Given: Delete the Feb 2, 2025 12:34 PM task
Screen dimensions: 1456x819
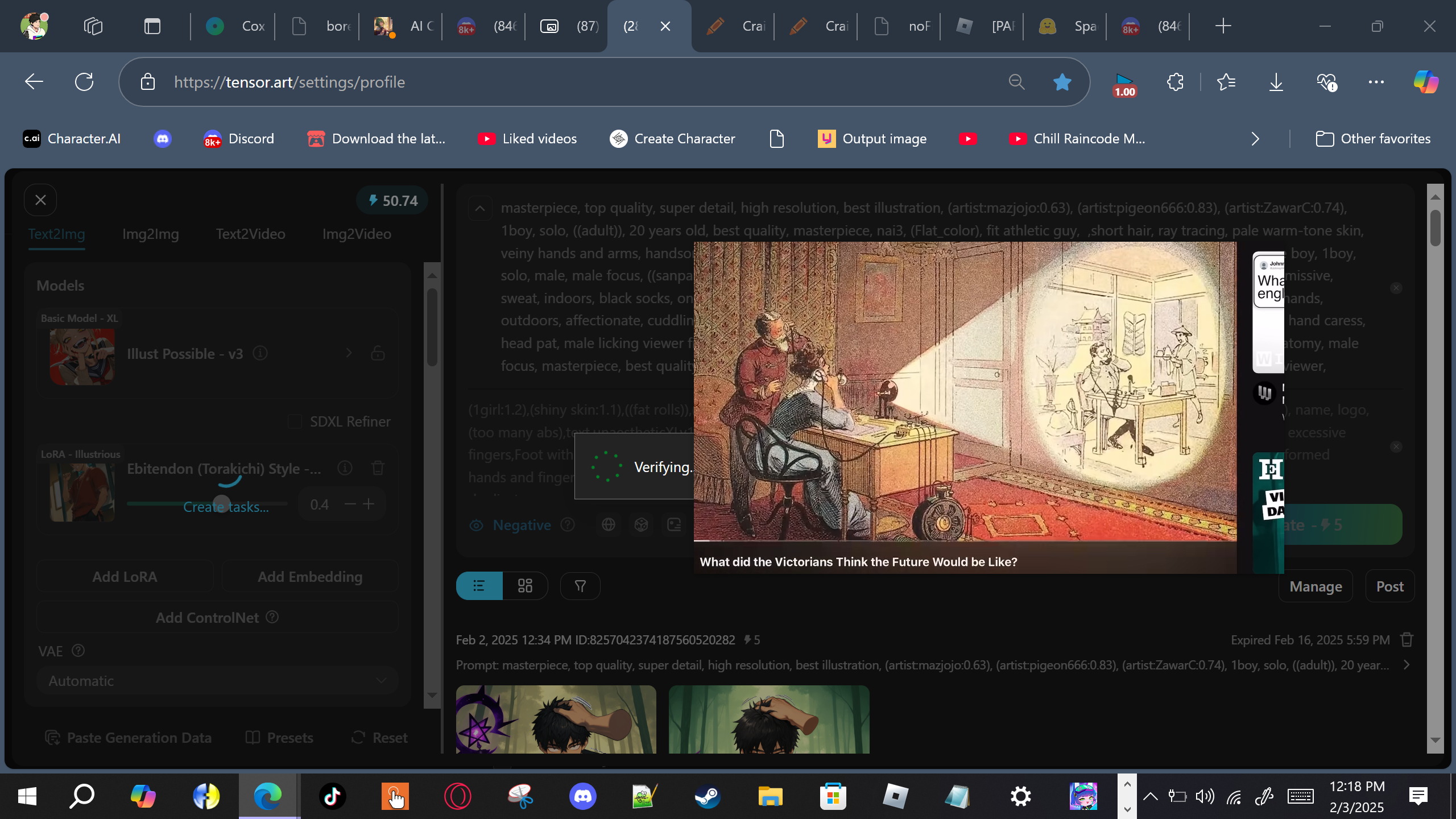Looking at the screenshot, I should (1407, 640).
